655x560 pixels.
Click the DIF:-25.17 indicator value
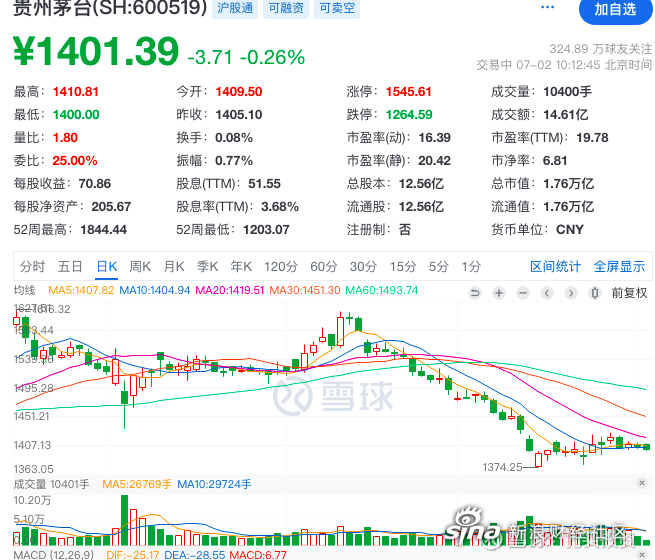(x=132, y=555)
